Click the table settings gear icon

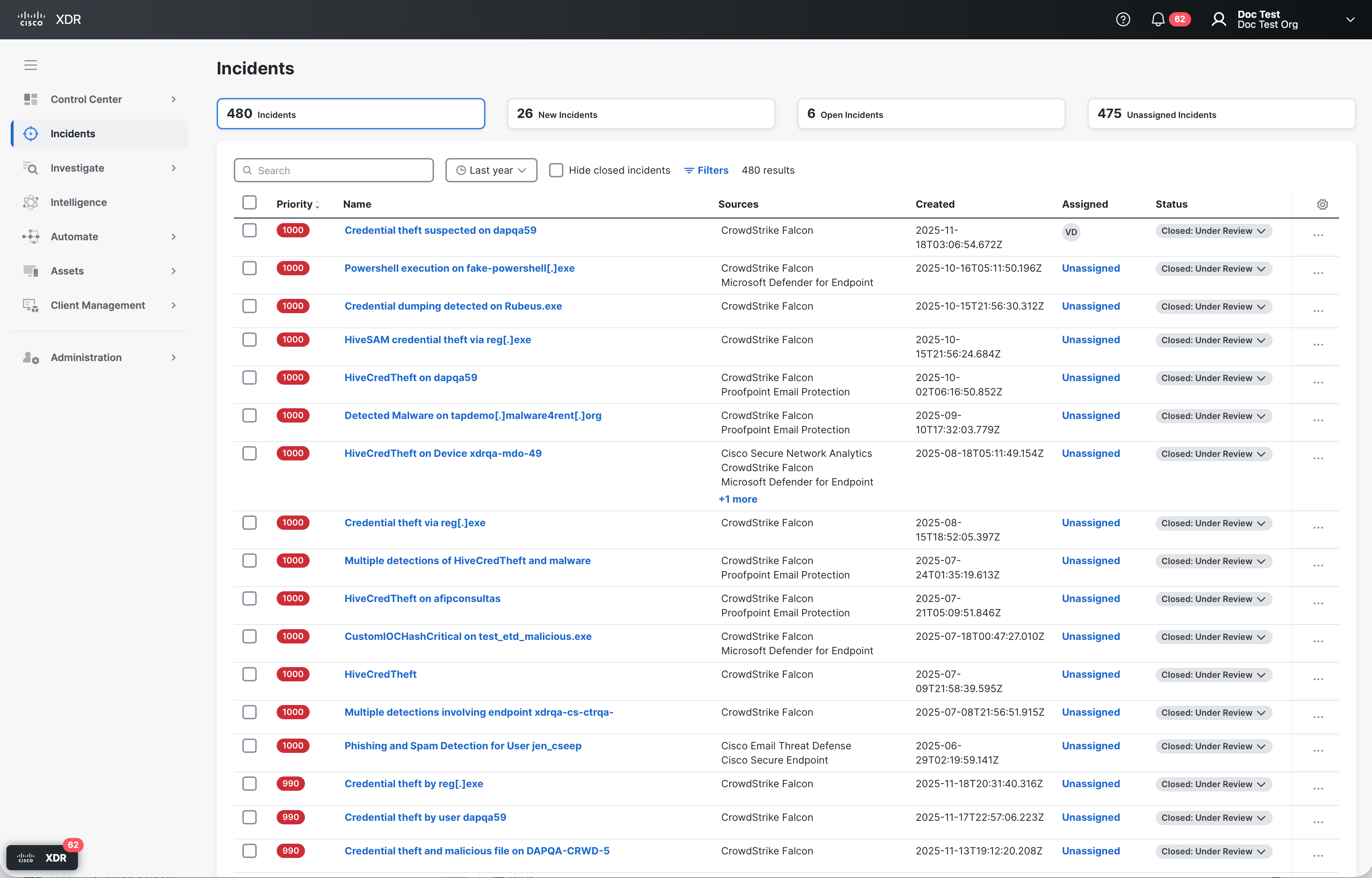tap(1322, 204)
